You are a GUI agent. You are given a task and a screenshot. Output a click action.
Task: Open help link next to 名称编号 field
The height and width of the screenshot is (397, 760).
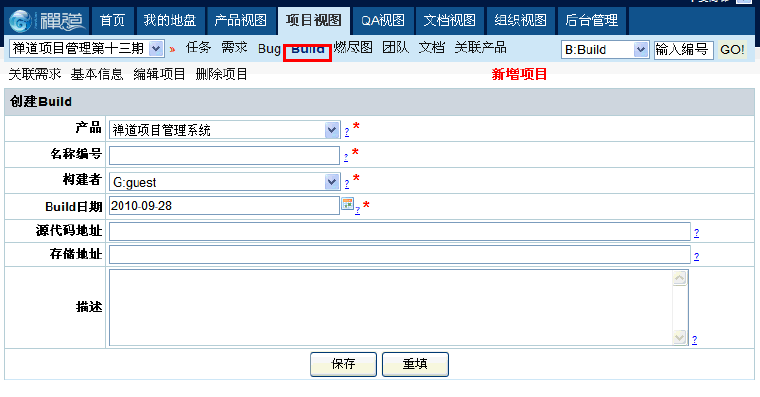pos(346,157)
